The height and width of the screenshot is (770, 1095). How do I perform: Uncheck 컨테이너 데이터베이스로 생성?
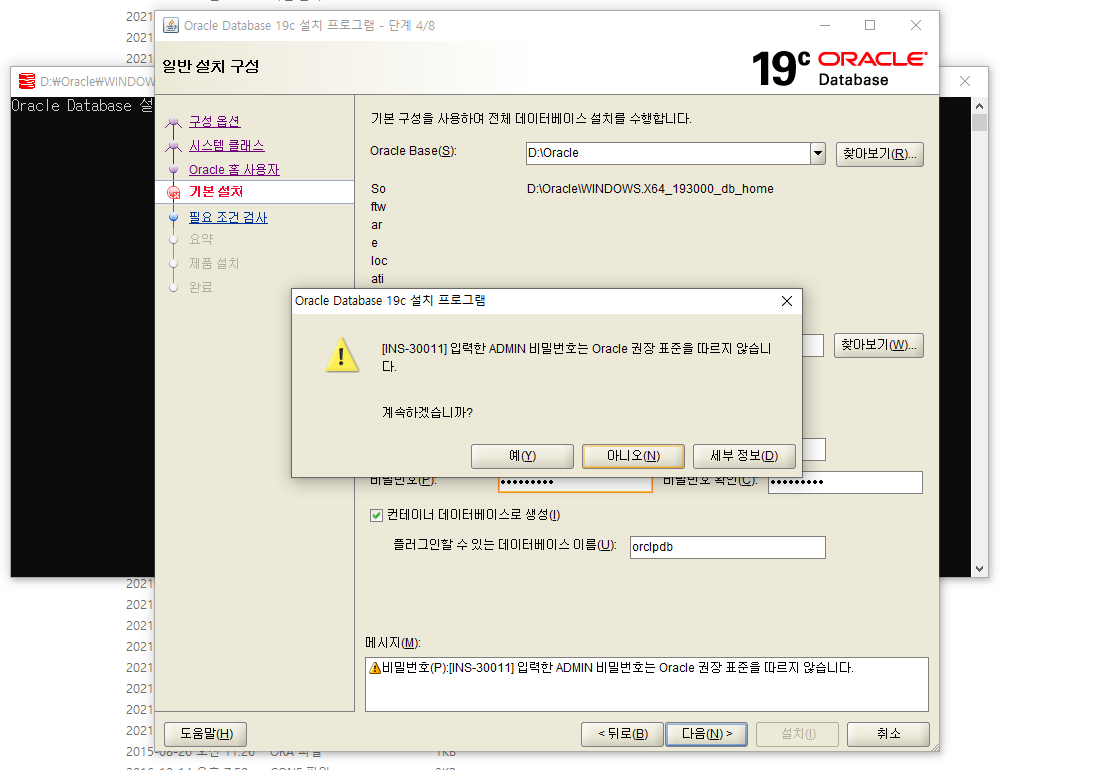pyautogui.click(x=375, y=515)
